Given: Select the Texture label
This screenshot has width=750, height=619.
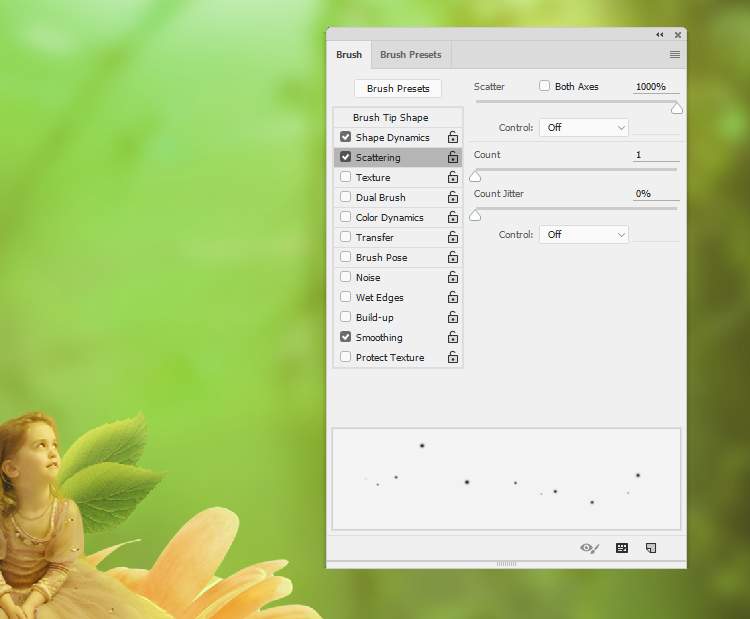Looking at the screenshot, I should point(373,177).
